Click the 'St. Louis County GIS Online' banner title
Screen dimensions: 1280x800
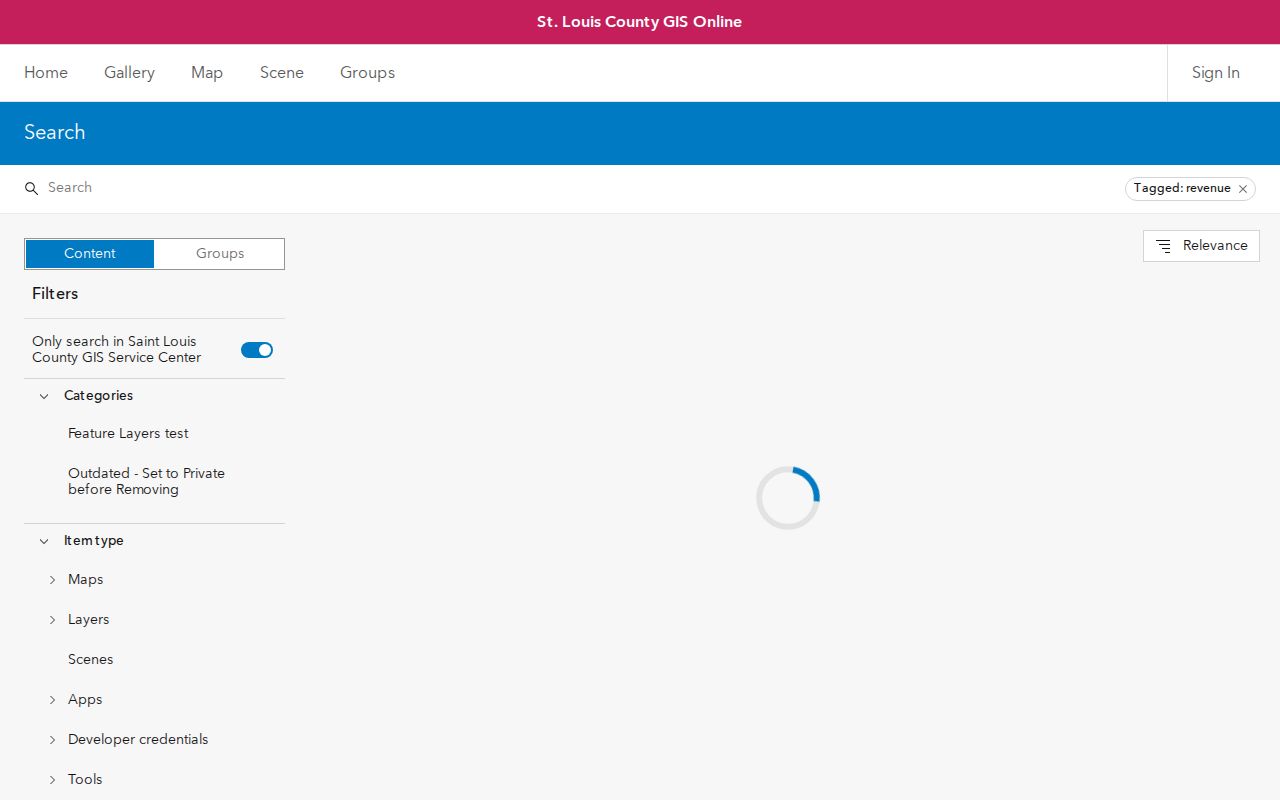pyautogui.click(x=639, y=22)
